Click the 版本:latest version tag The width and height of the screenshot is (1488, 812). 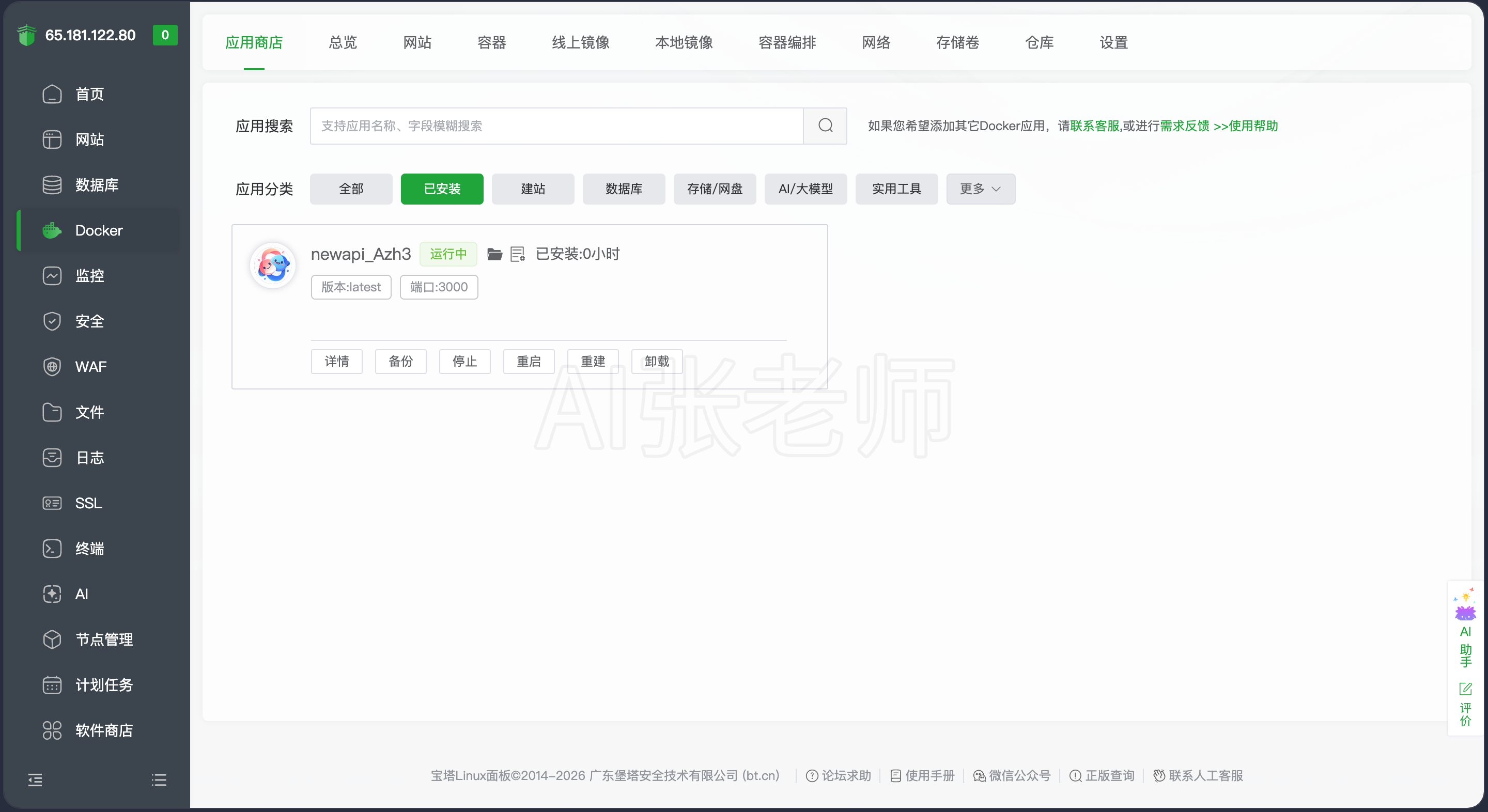pos(351,287)
